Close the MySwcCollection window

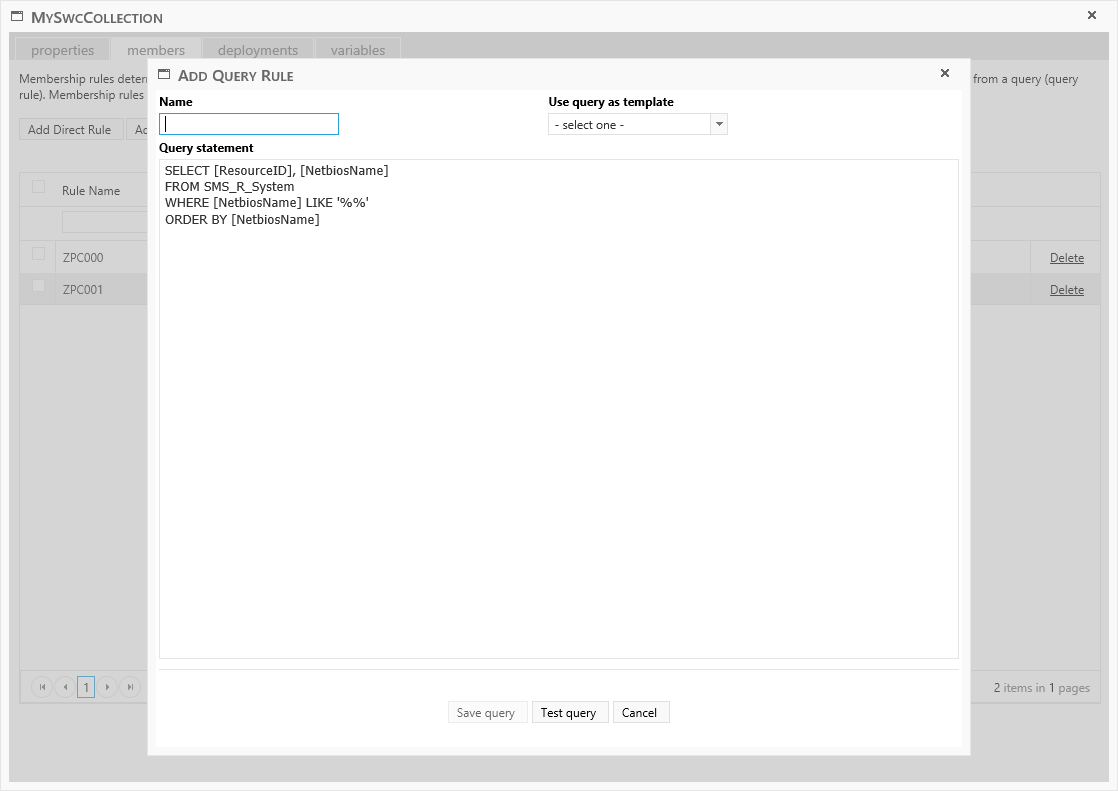click(x=1092, y=15)
